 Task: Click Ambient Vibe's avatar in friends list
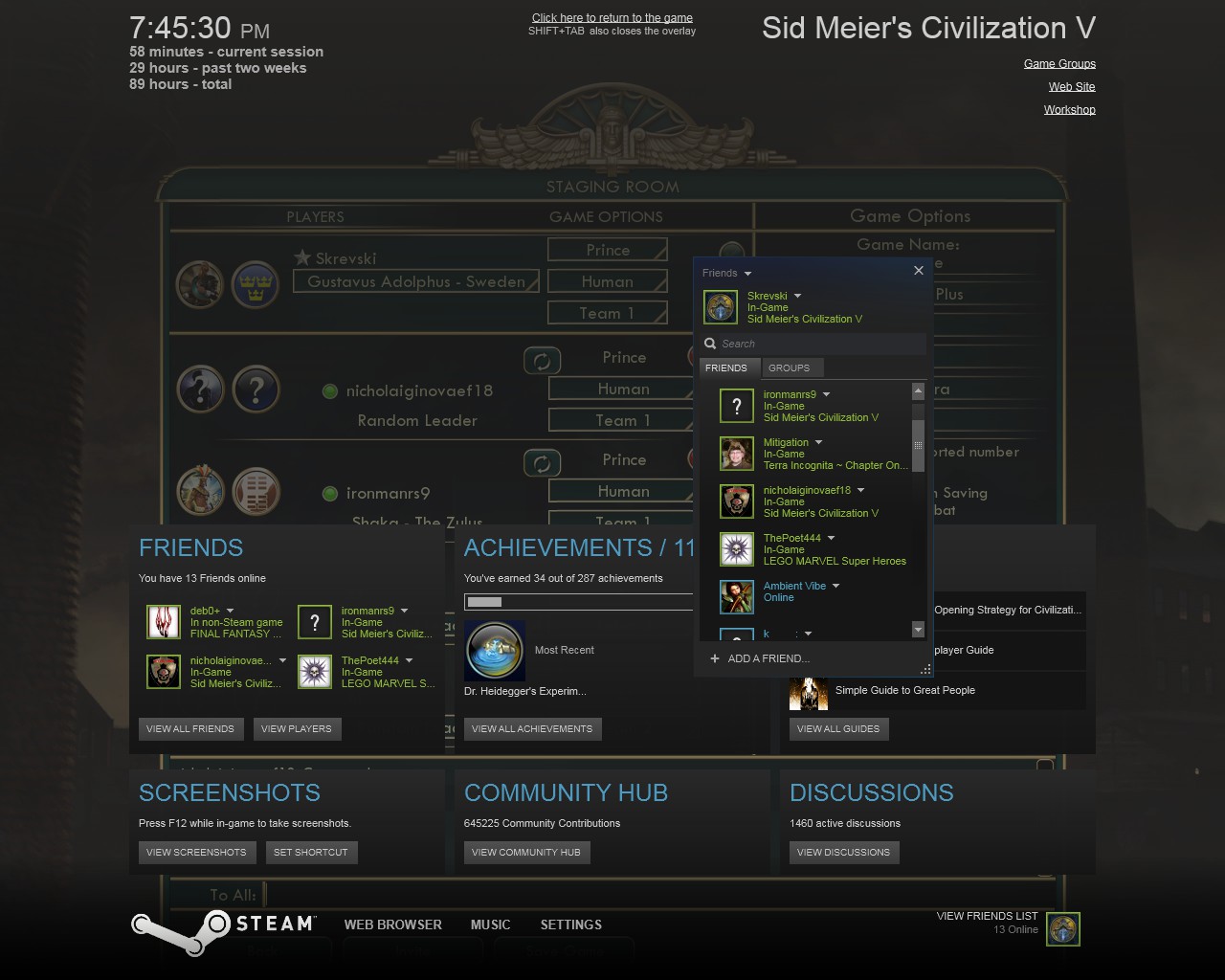(x=736, y=597)
